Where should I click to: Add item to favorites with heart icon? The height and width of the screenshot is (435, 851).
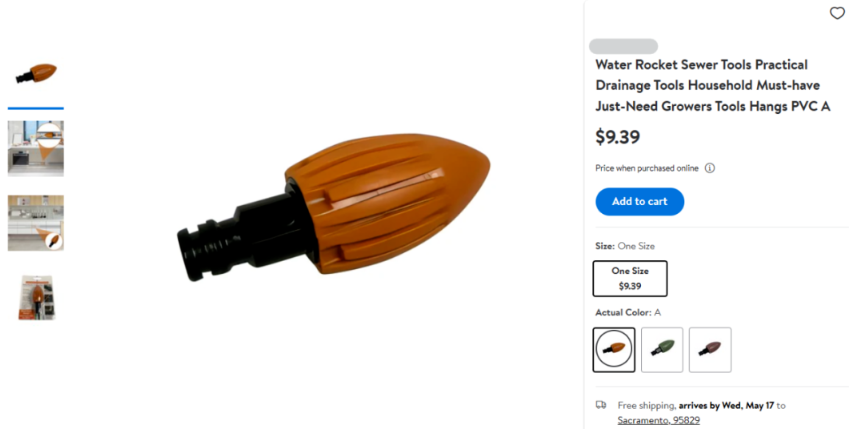click(x=837, y=13)
